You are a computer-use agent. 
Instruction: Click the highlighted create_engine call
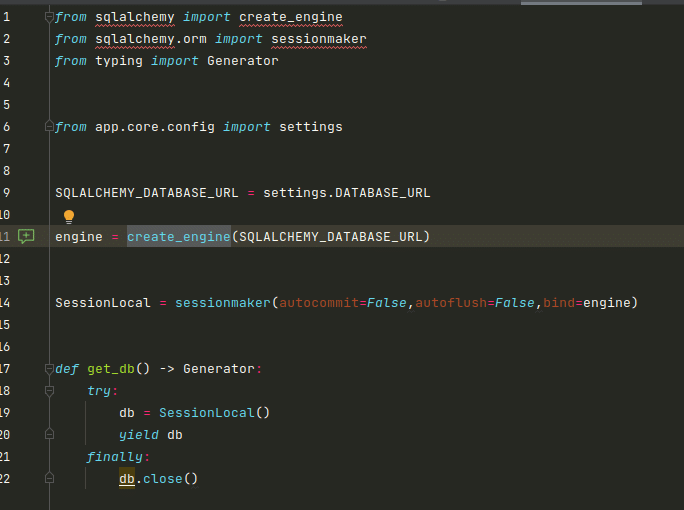[178, 237]
